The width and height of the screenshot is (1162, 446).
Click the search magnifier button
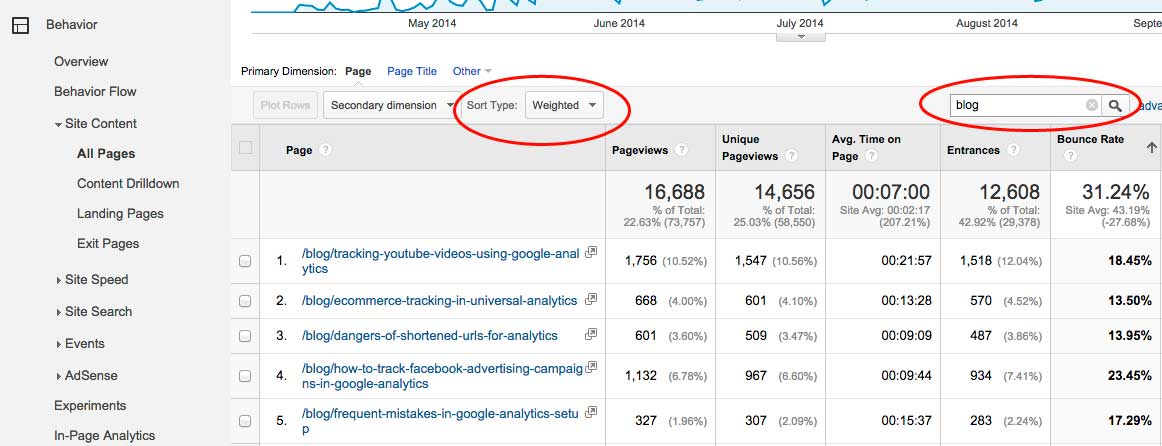pos(1115,105)
